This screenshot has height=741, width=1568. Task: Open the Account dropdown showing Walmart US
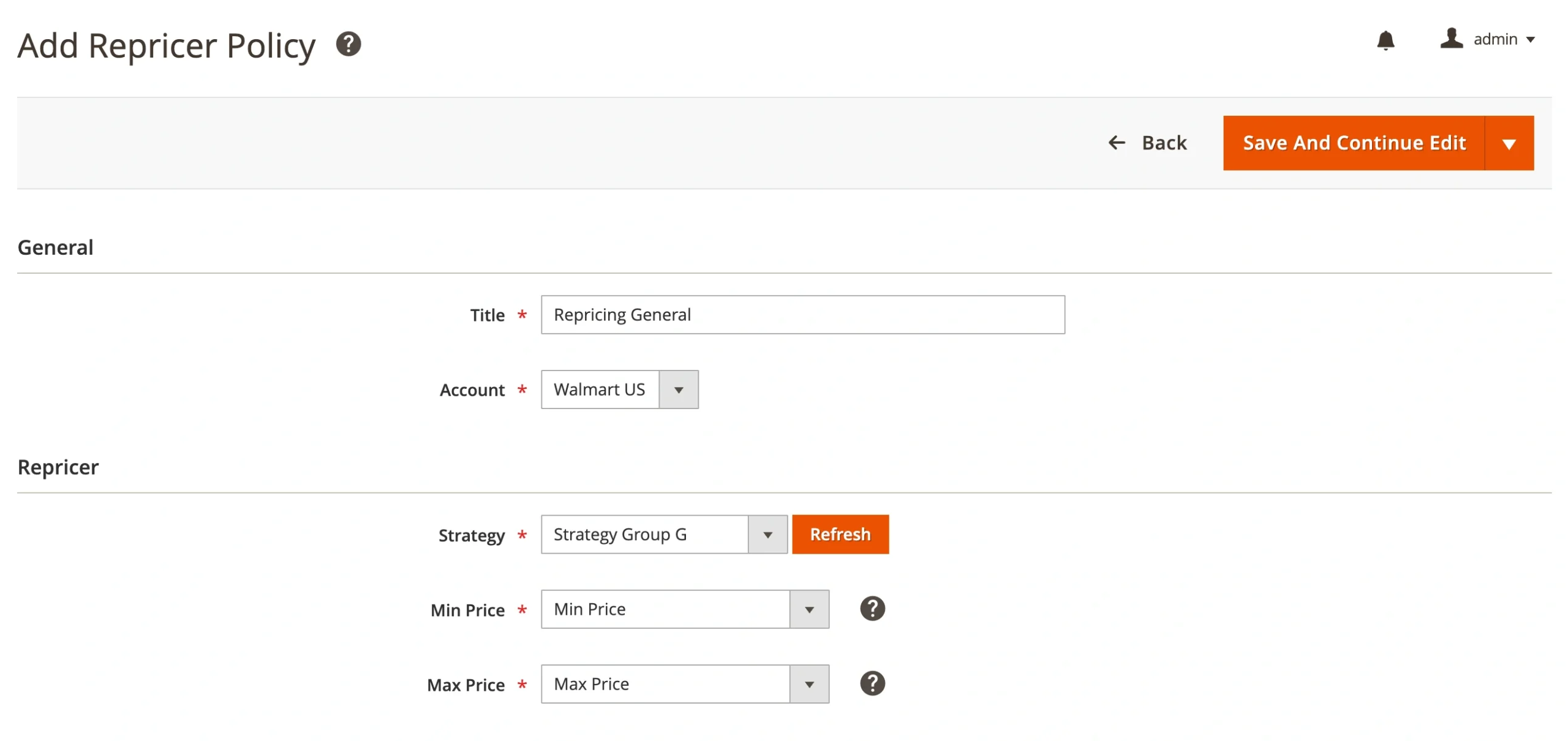(619, 389)
